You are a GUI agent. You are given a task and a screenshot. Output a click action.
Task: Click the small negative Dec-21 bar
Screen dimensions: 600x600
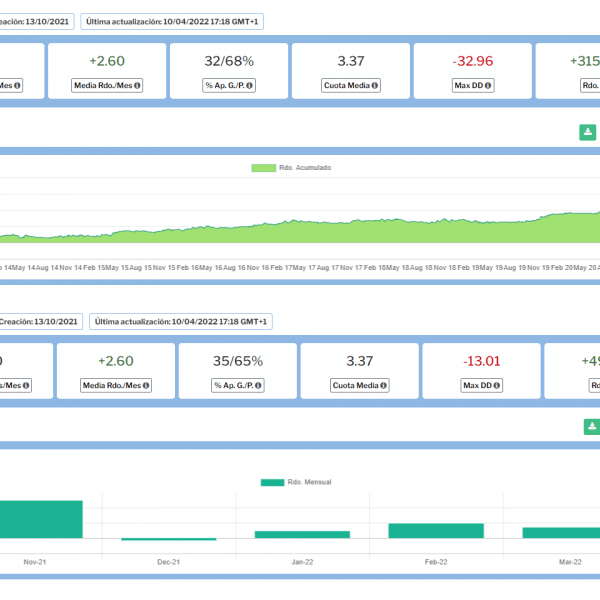pyautogui.click(x=169, y=539)
